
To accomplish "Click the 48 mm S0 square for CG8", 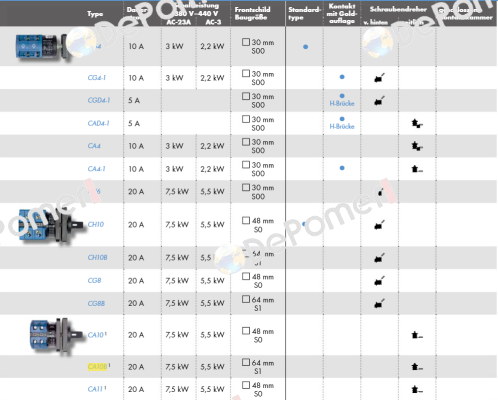I will point(246,276).
